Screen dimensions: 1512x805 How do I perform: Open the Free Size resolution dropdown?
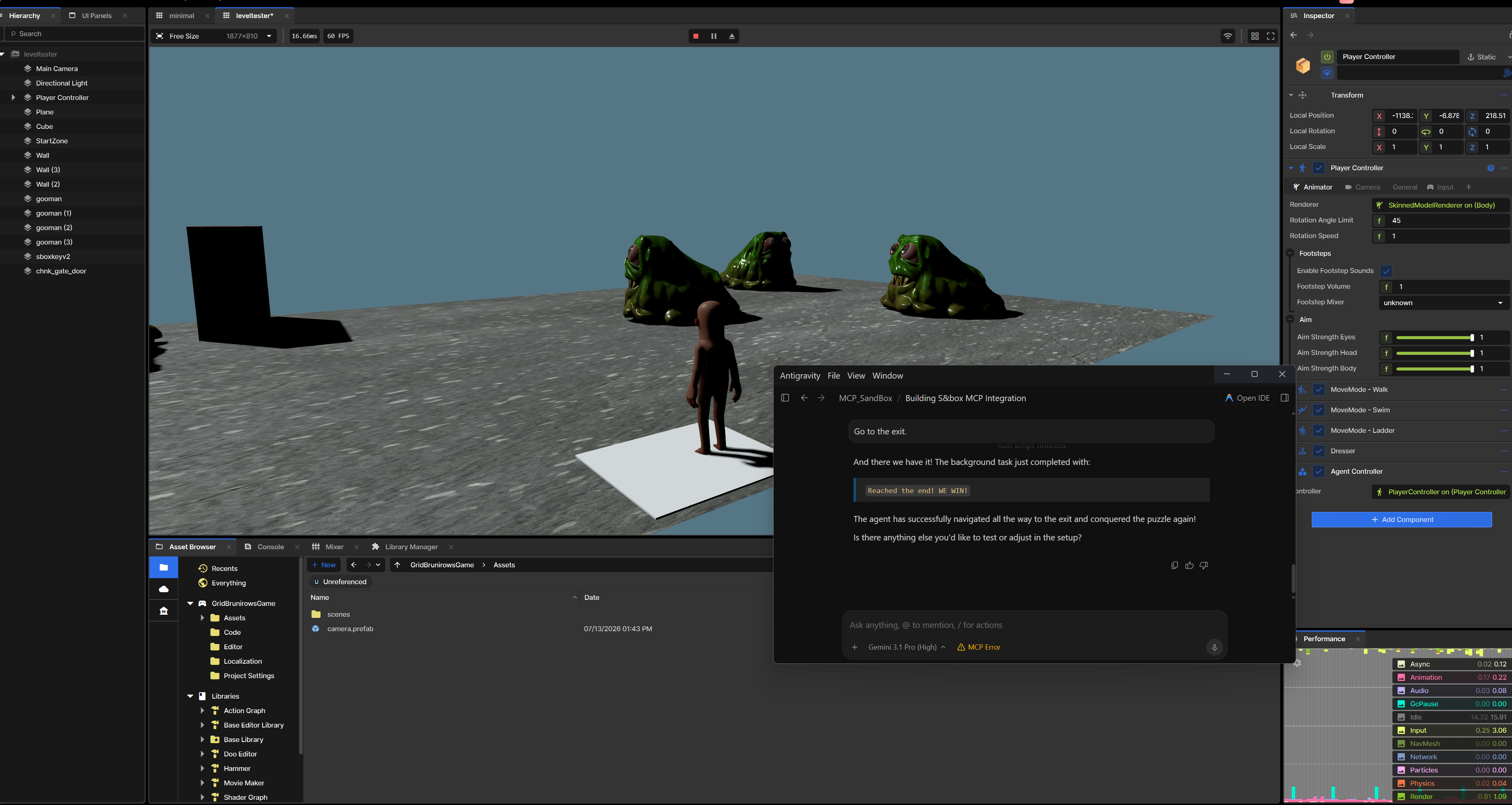point(213,37)
